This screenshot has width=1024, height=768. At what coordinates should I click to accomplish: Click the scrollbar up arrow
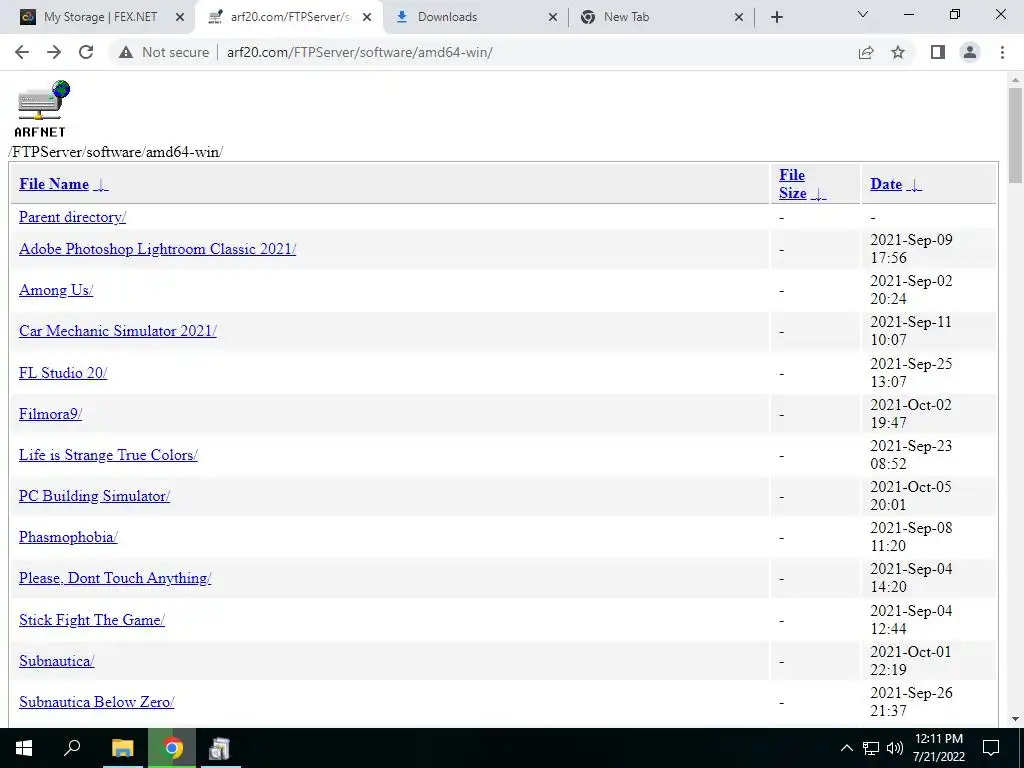click(x=1015, y=80)
